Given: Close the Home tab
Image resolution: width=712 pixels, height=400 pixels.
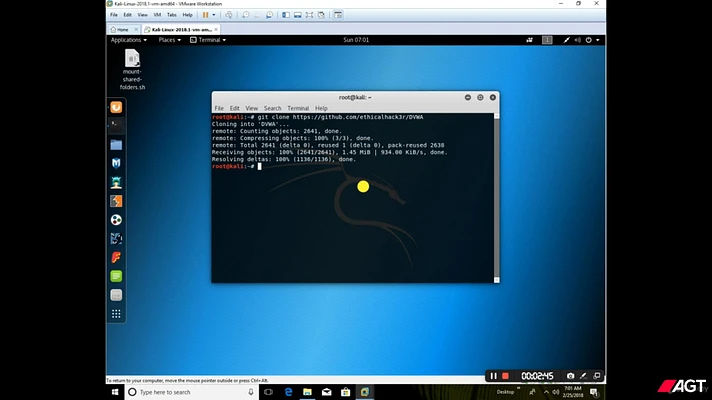Looking at the screenshot, I should [136, 30].
